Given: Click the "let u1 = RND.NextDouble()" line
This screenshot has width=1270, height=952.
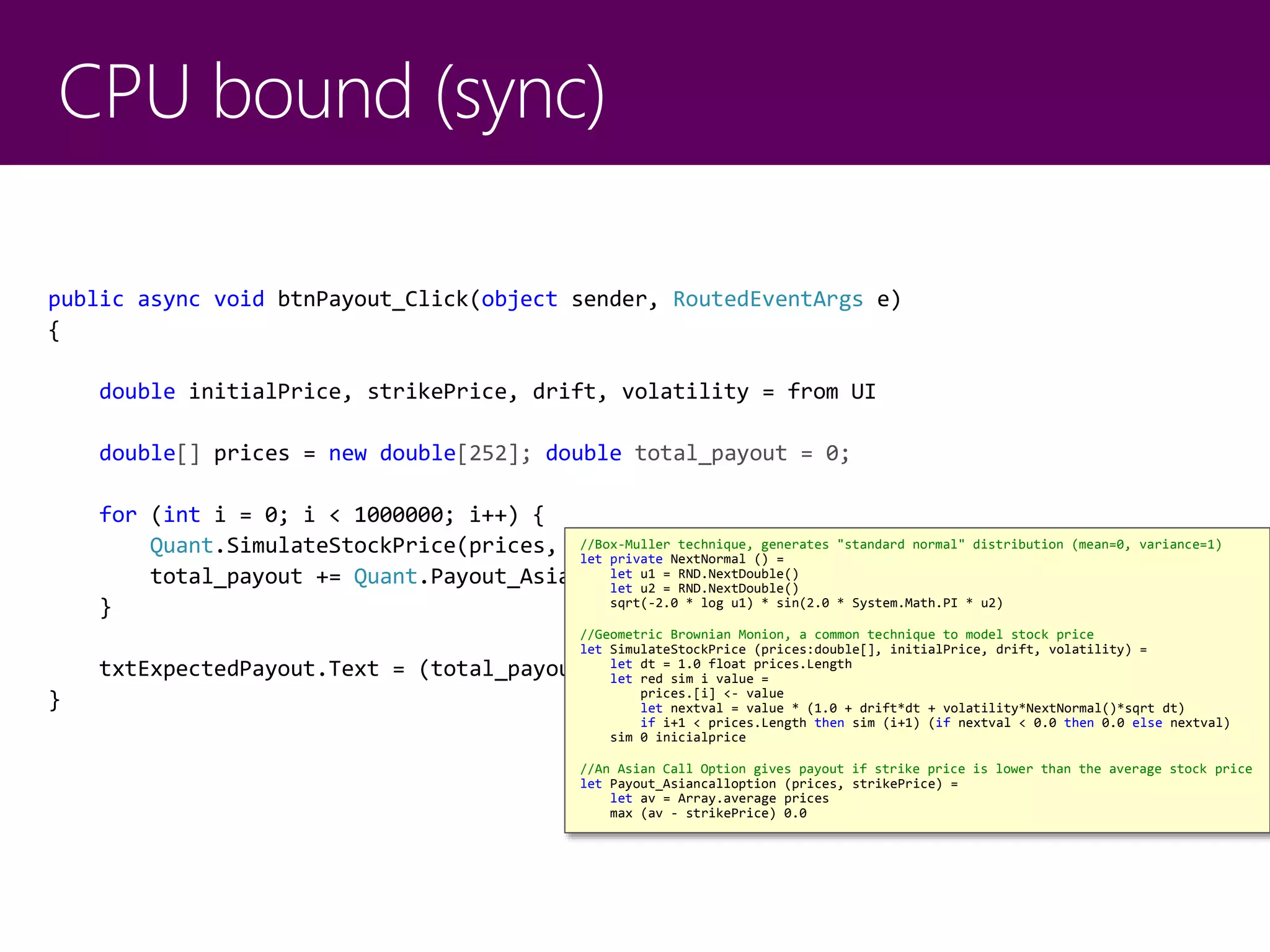Looking at the screenshot, I should click(x=704, y=574).
